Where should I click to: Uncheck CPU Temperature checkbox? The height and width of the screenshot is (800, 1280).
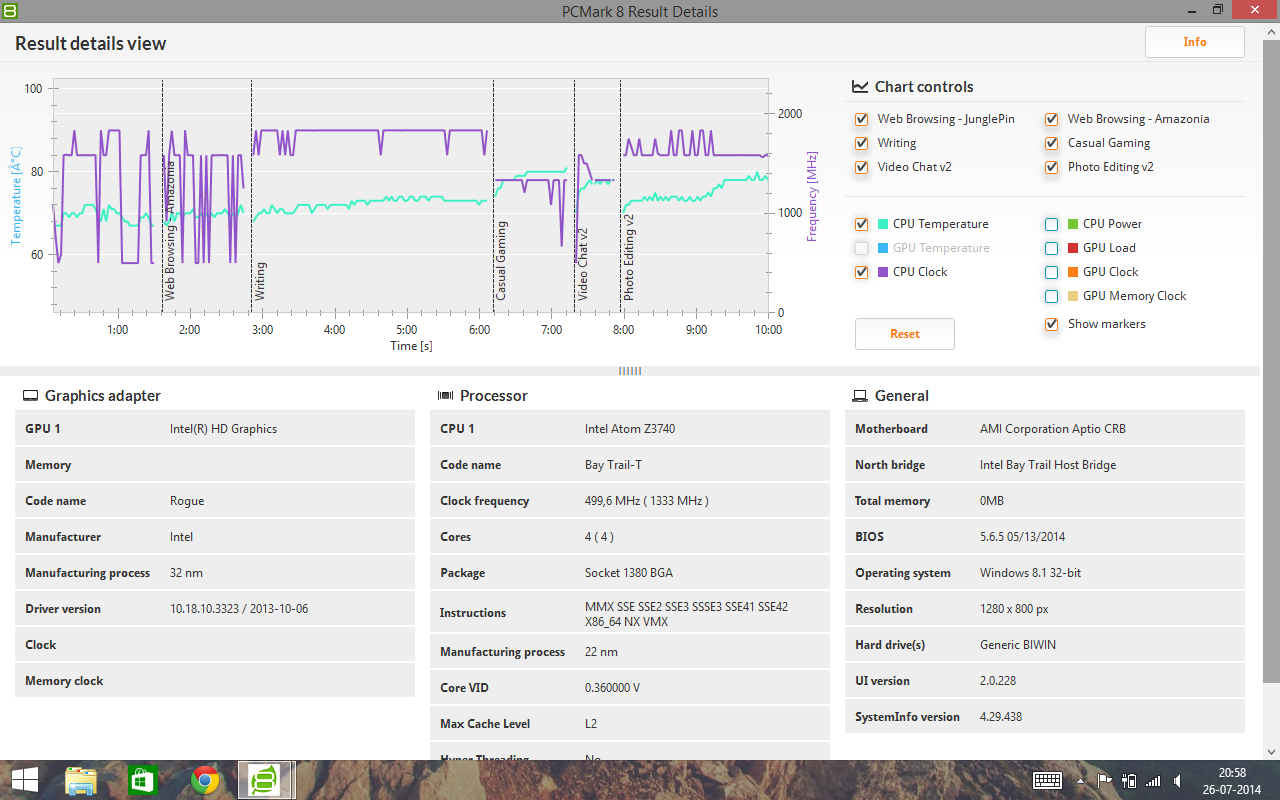[x=862, y=224]
